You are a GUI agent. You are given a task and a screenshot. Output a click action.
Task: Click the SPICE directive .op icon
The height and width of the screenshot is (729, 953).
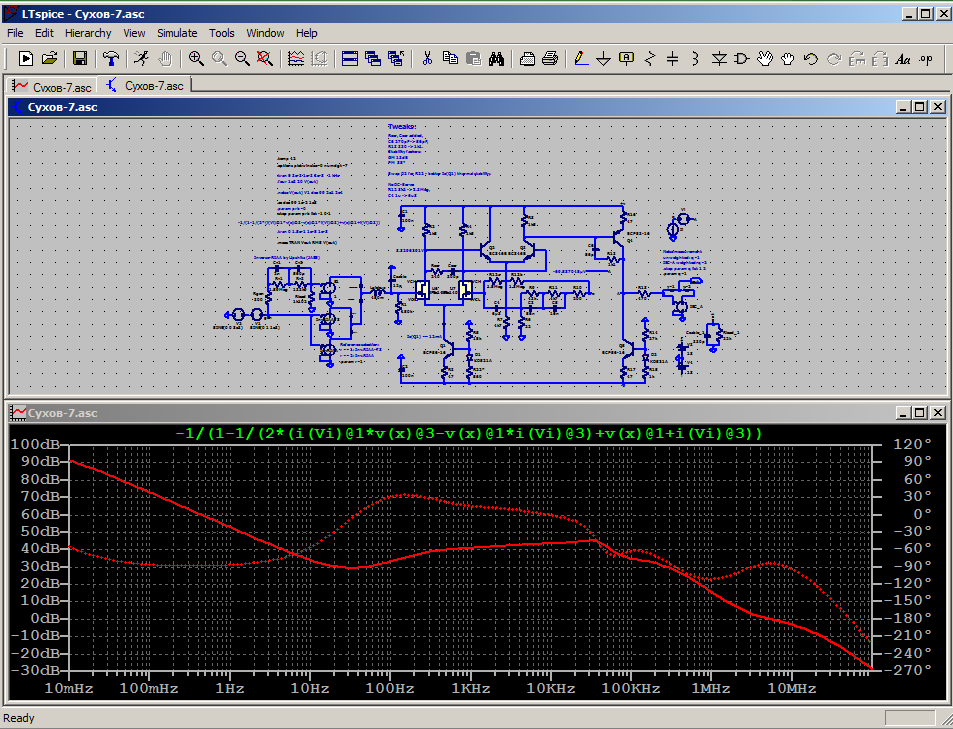pyautogui.click(x=926, y=59)
